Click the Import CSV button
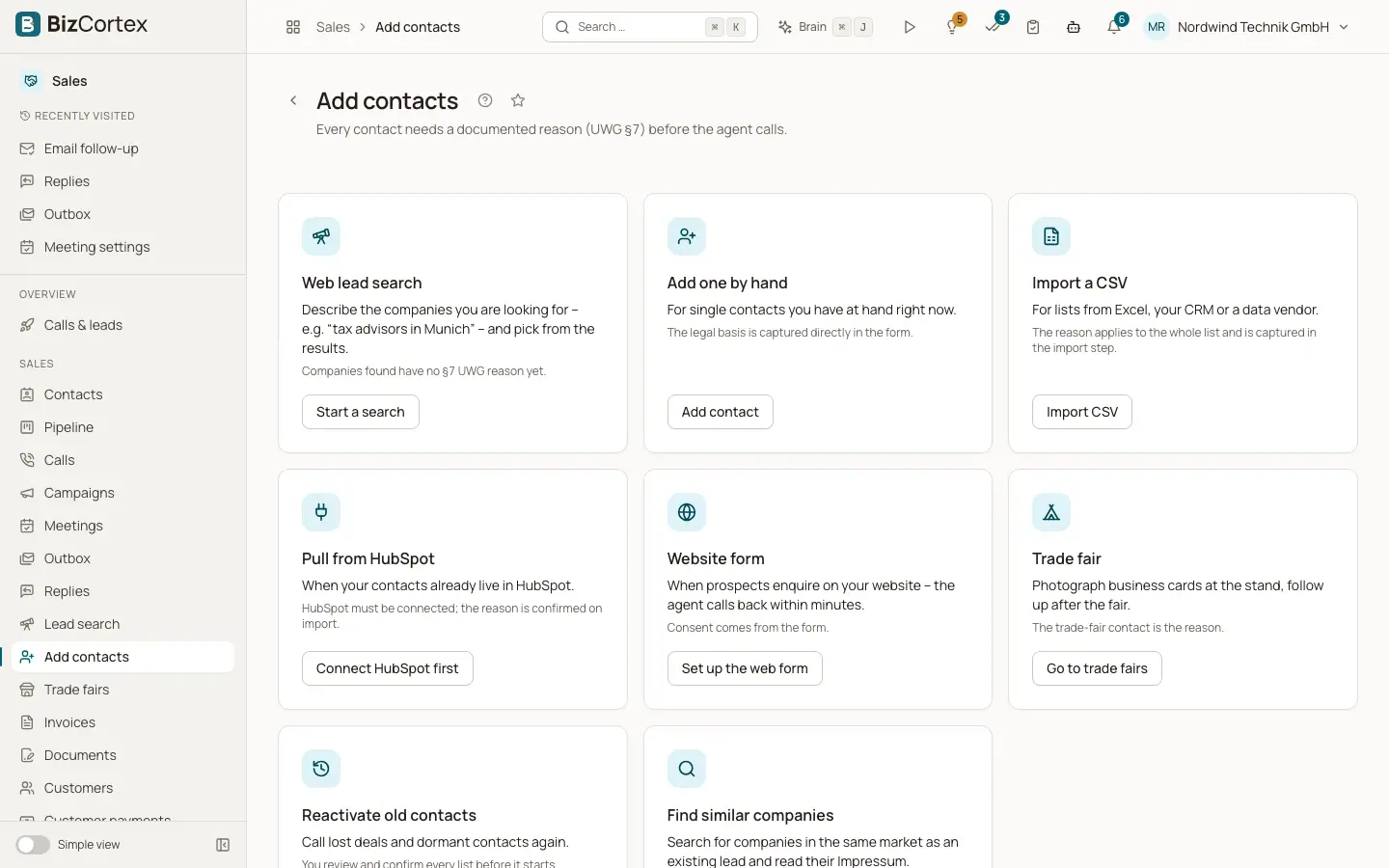 (1082, 412)
